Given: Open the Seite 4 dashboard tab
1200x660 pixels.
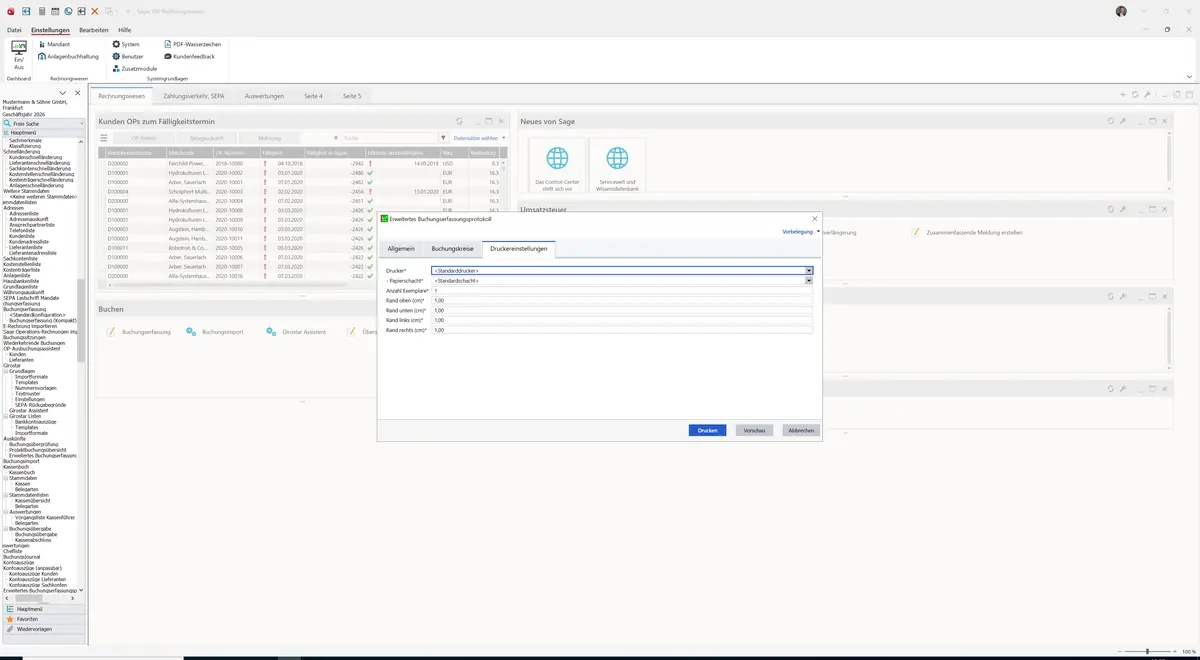Looking at the screenshot, I should (x=313, y=96).
